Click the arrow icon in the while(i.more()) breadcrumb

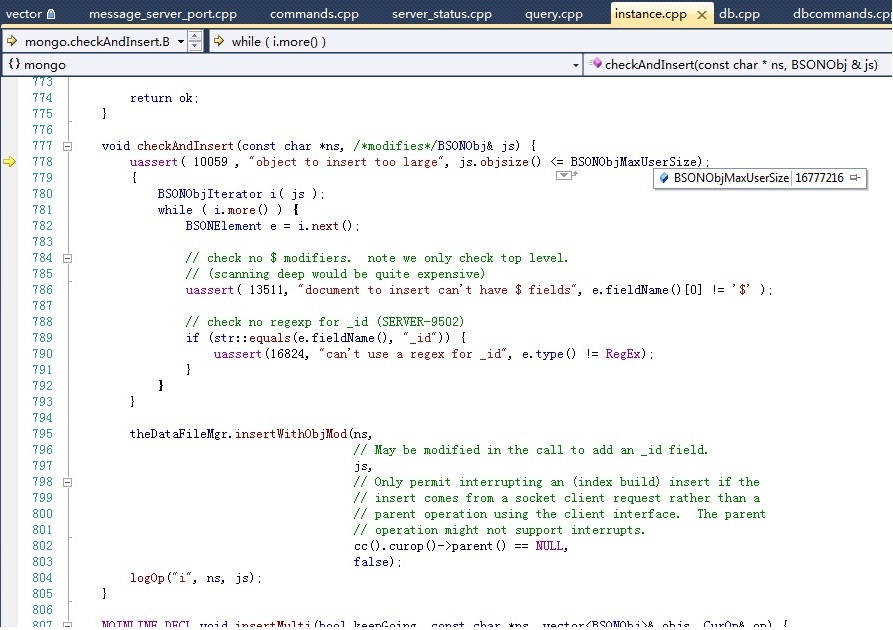(218, 41)
